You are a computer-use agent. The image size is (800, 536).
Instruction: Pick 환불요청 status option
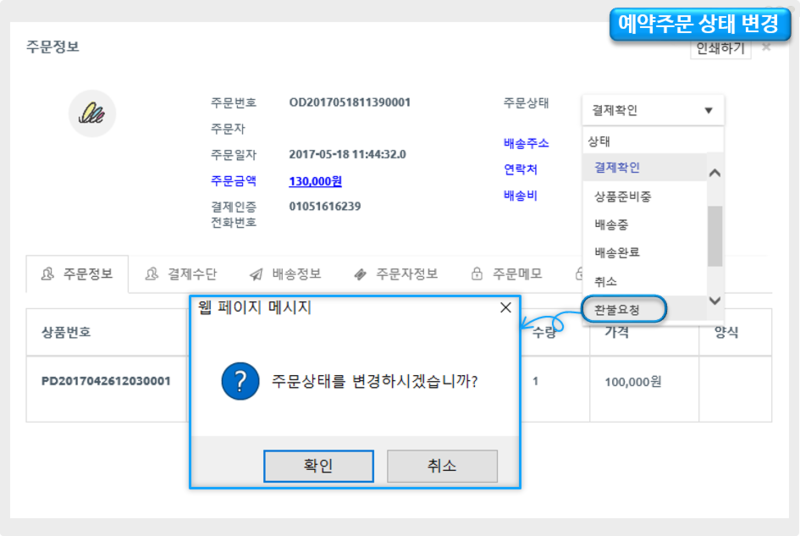[616, 311]
